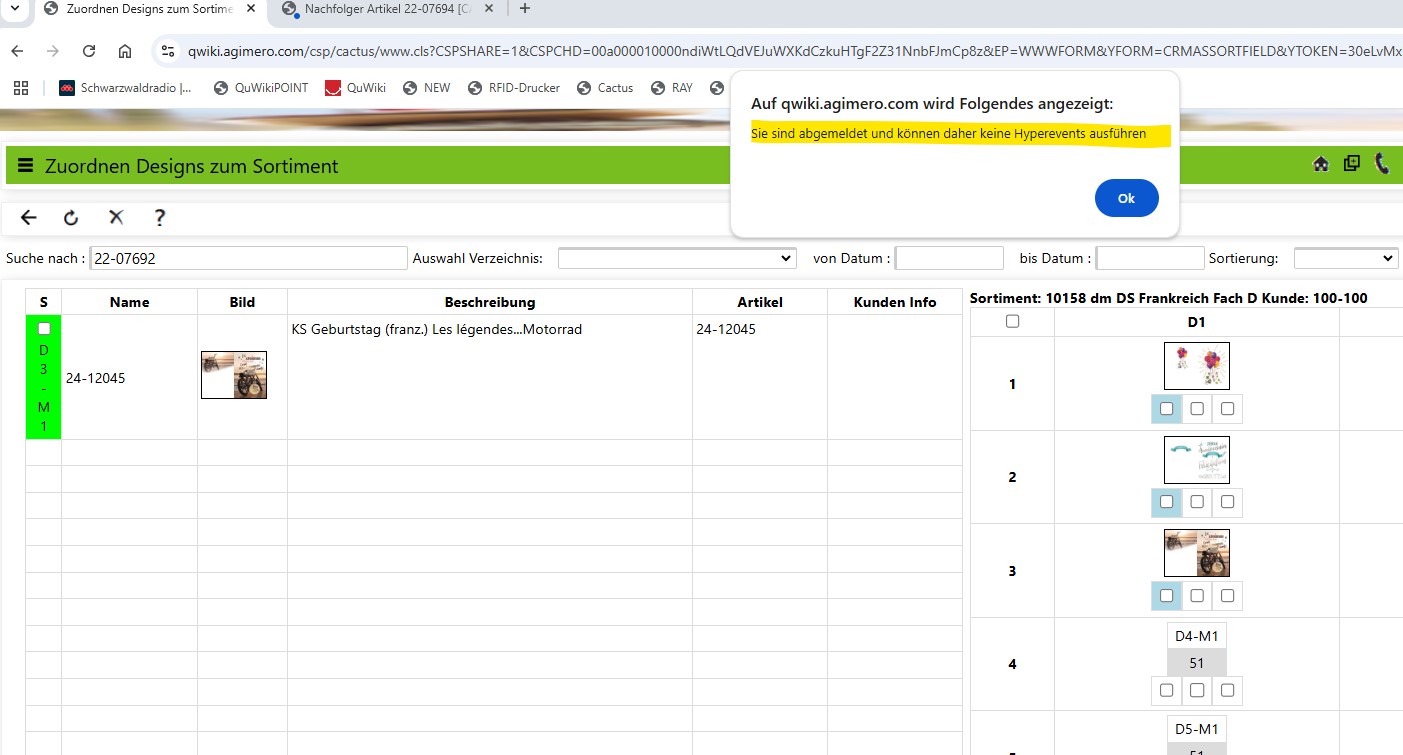
Task: Click the home icon in green header
Action: (x=1321, y=164)
